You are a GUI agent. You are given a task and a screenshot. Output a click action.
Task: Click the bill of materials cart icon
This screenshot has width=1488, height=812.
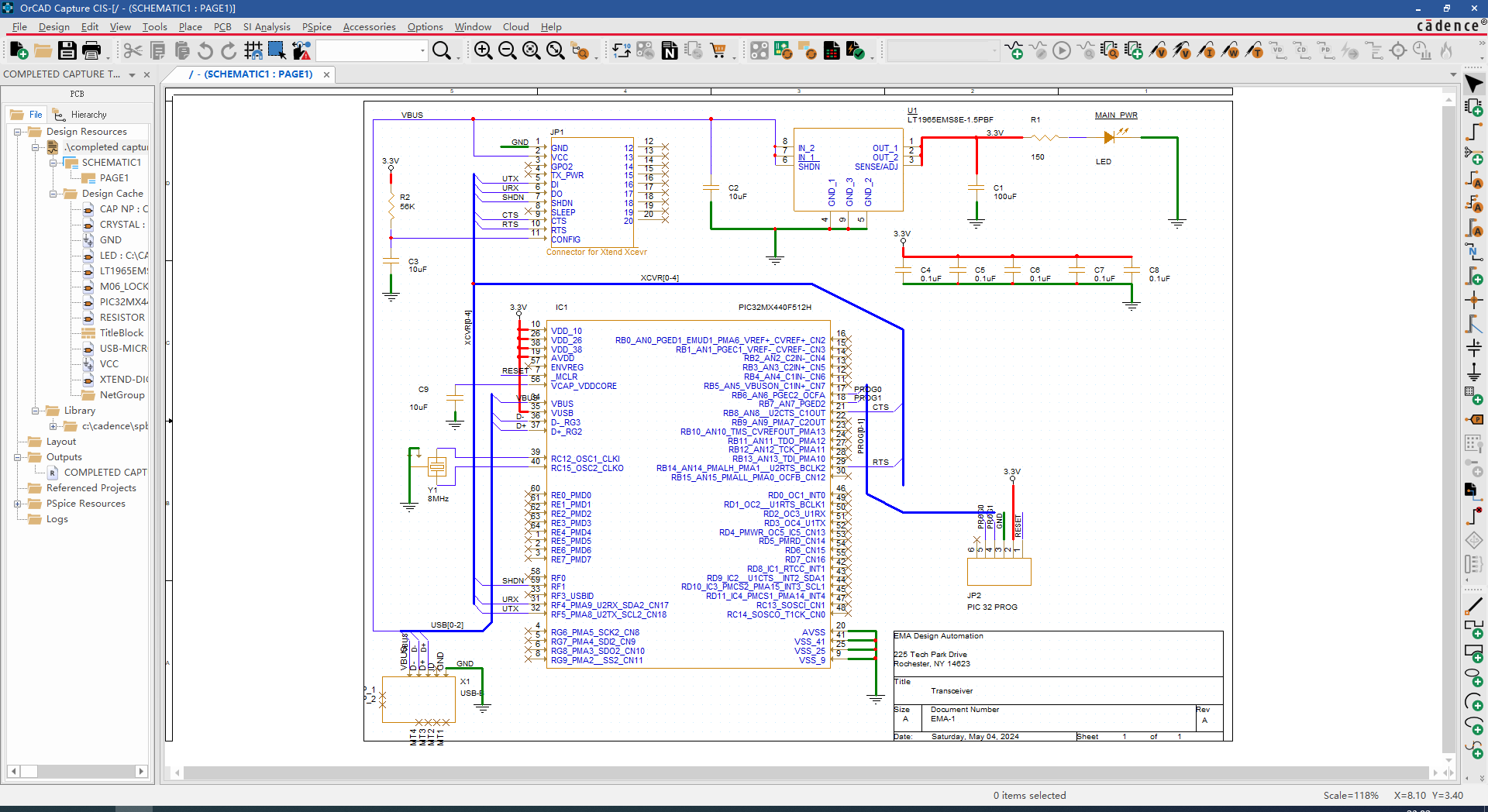point(718,51)
